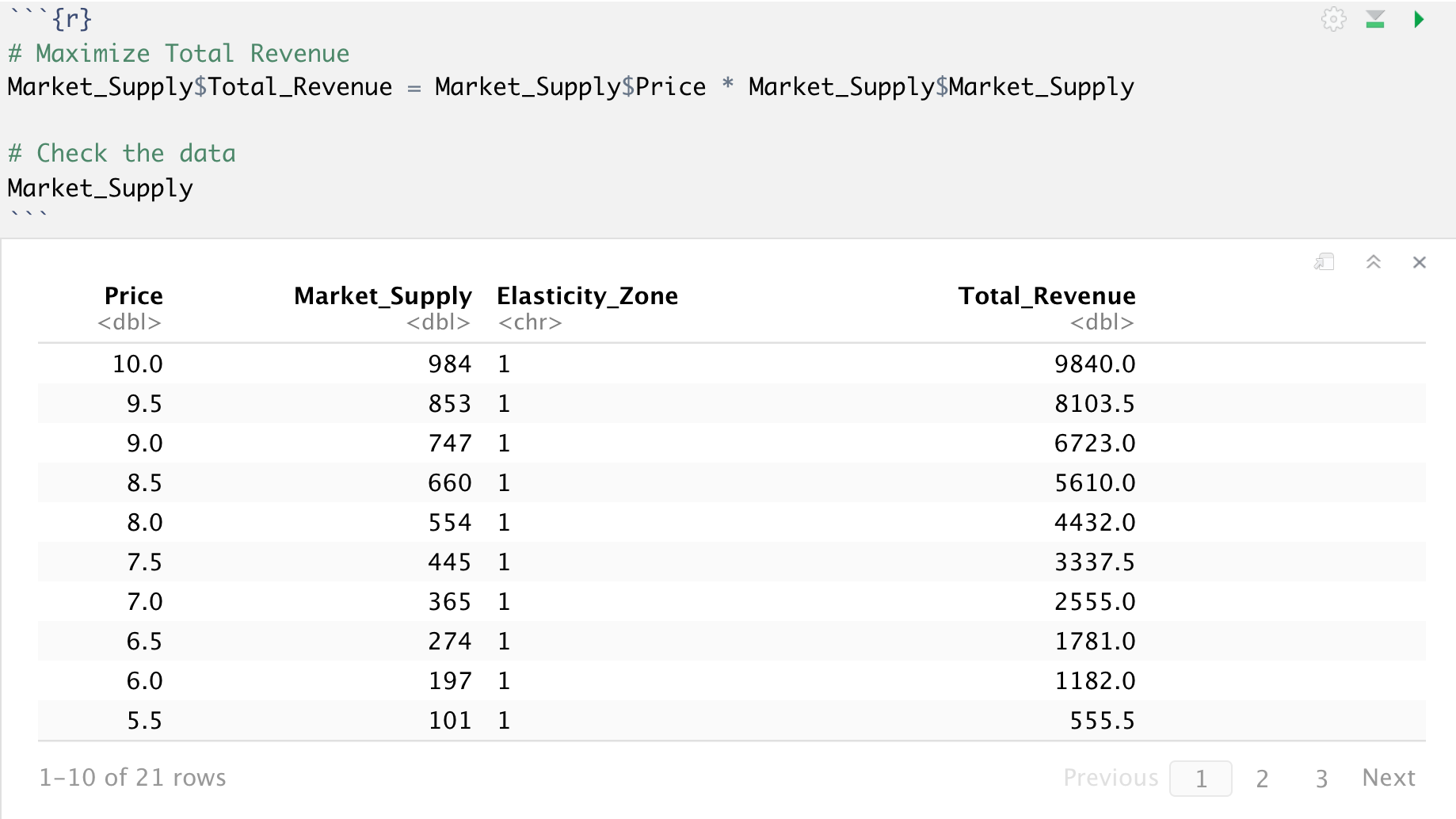
Task: Place cursor in Total_Revenue assignment line
Action: 570,87
